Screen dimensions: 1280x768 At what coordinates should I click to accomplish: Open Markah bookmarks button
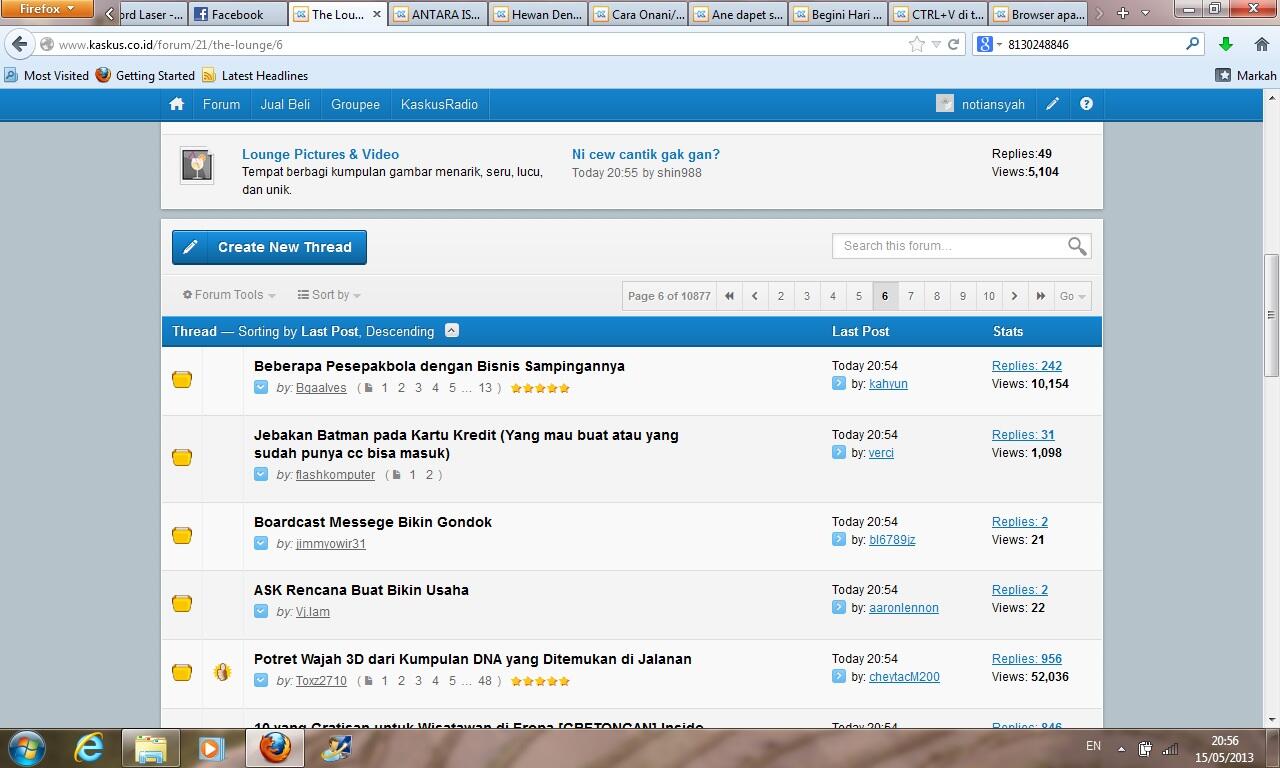point(1246,75)
